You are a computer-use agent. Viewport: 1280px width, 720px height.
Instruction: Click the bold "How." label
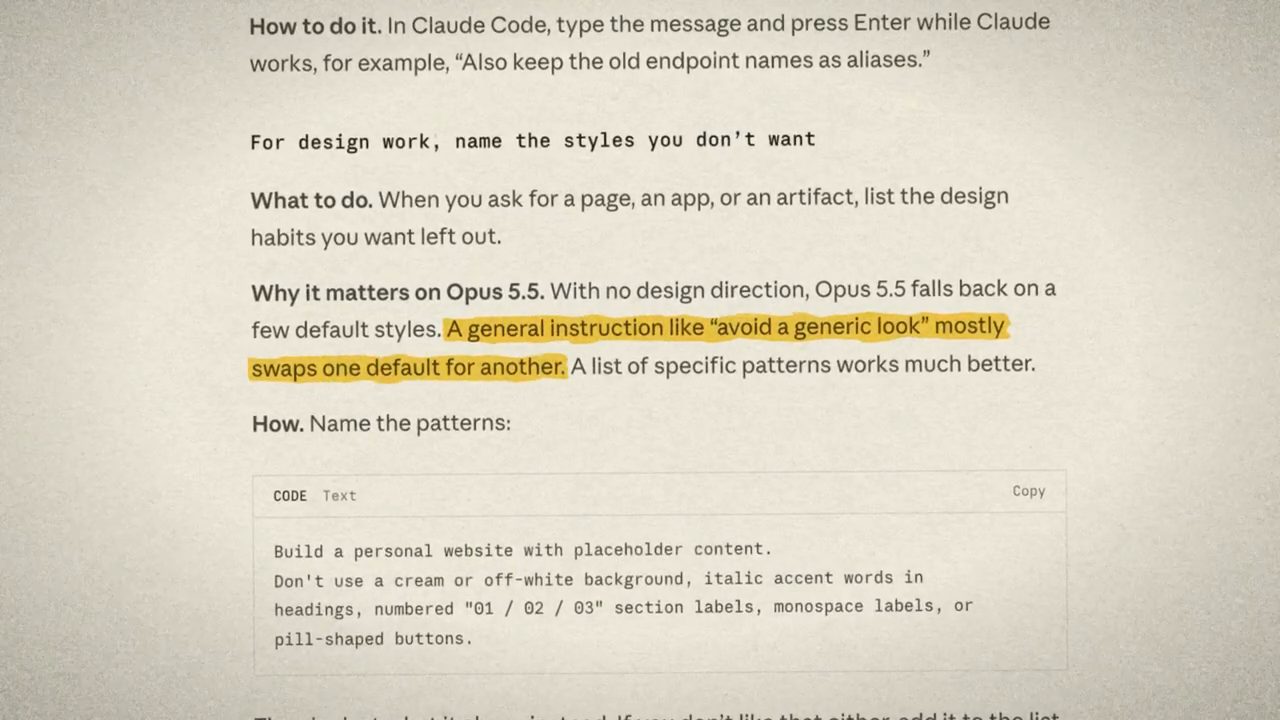pos(277,423)
